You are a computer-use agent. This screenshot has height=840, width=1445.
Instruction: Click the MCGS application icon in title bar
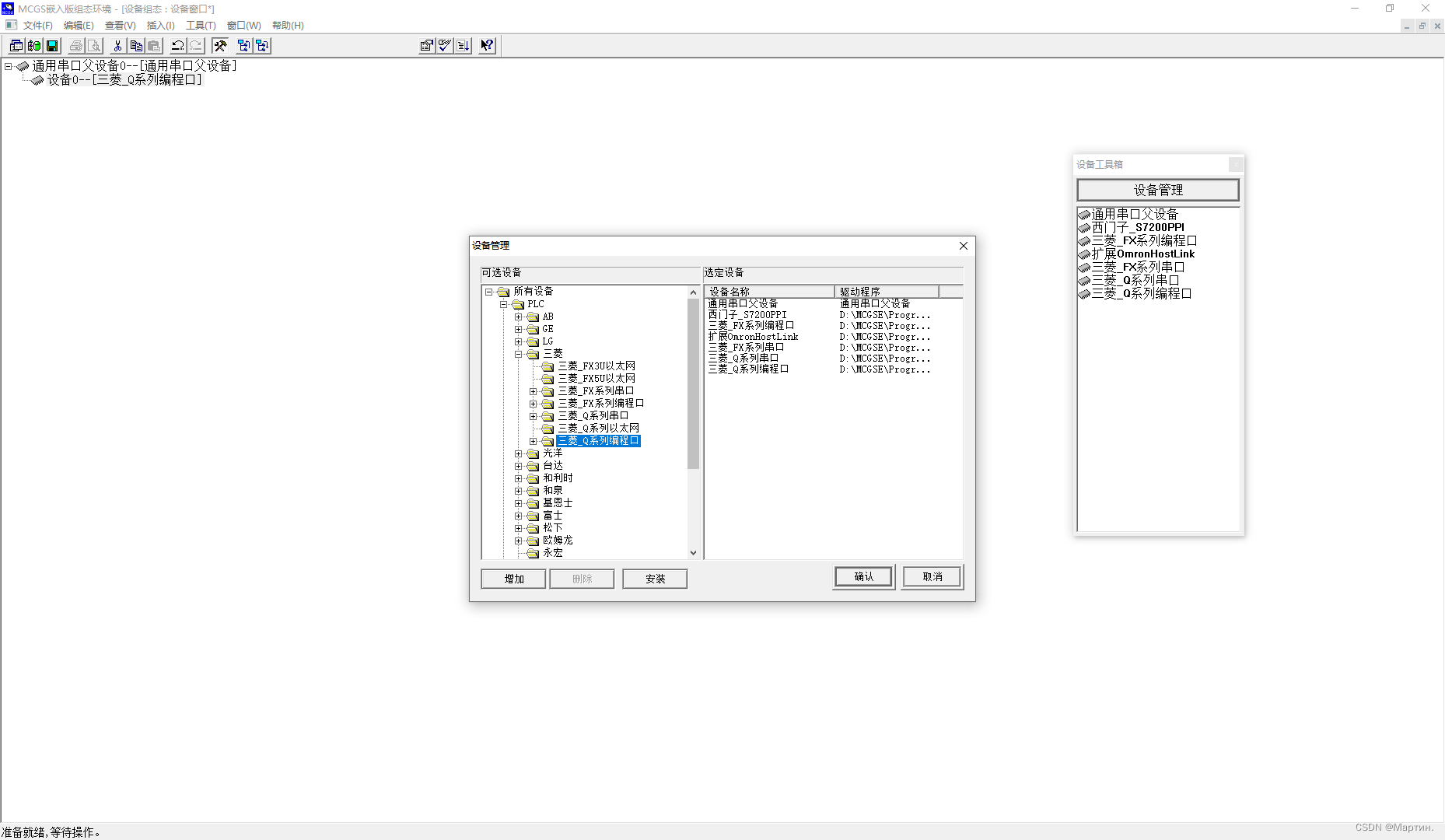click(8, 9)
